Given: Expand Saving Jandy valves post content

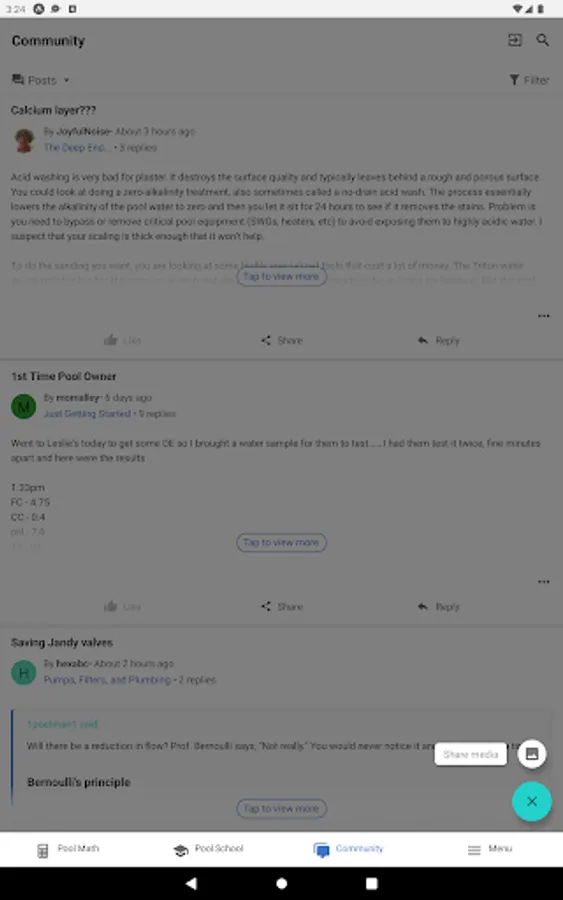Looking at the screenshot, I should coord(281,809).
